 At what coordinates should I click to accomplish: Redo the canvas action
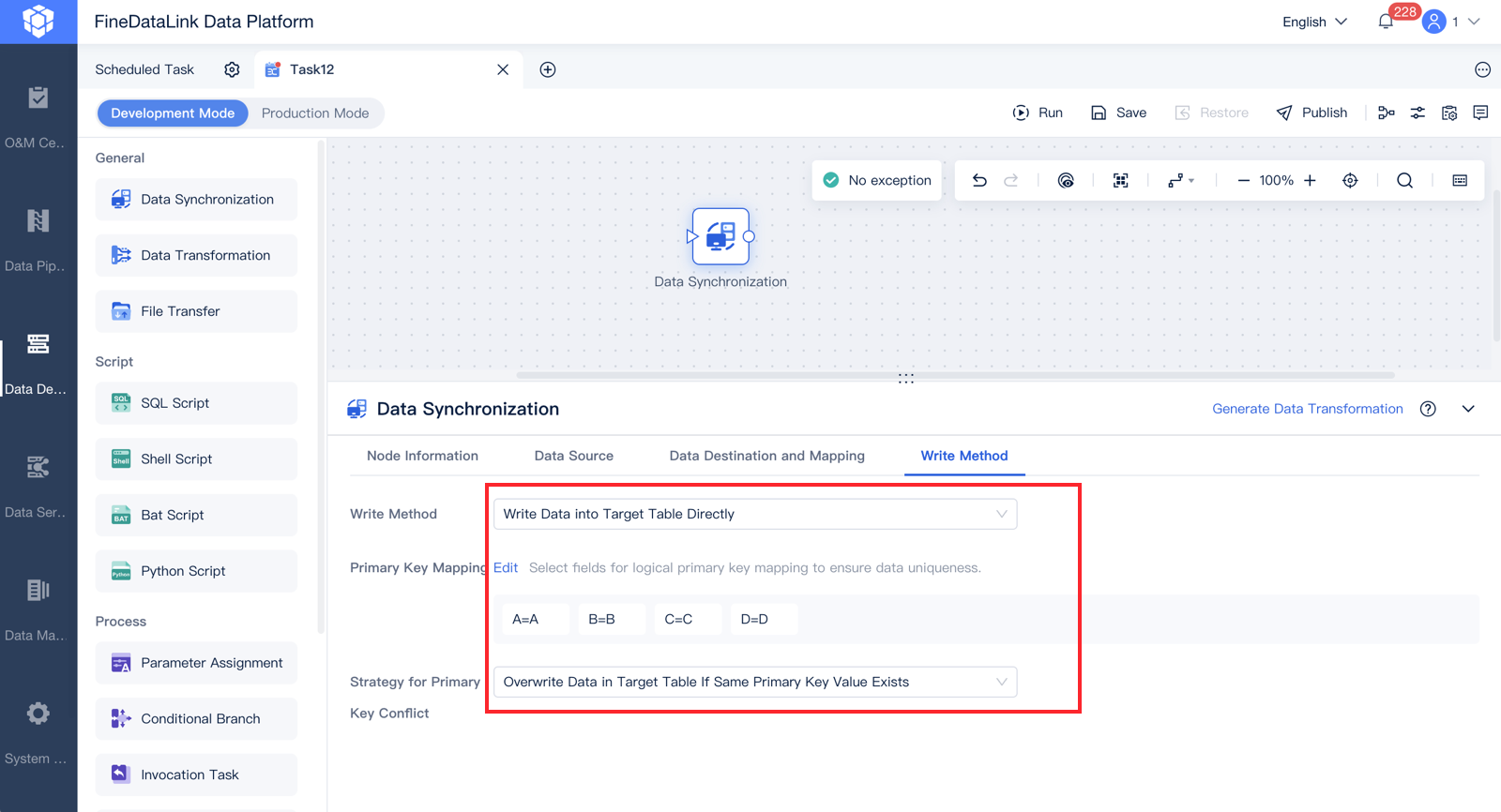pyautogui.click(x=1011, y=180)
